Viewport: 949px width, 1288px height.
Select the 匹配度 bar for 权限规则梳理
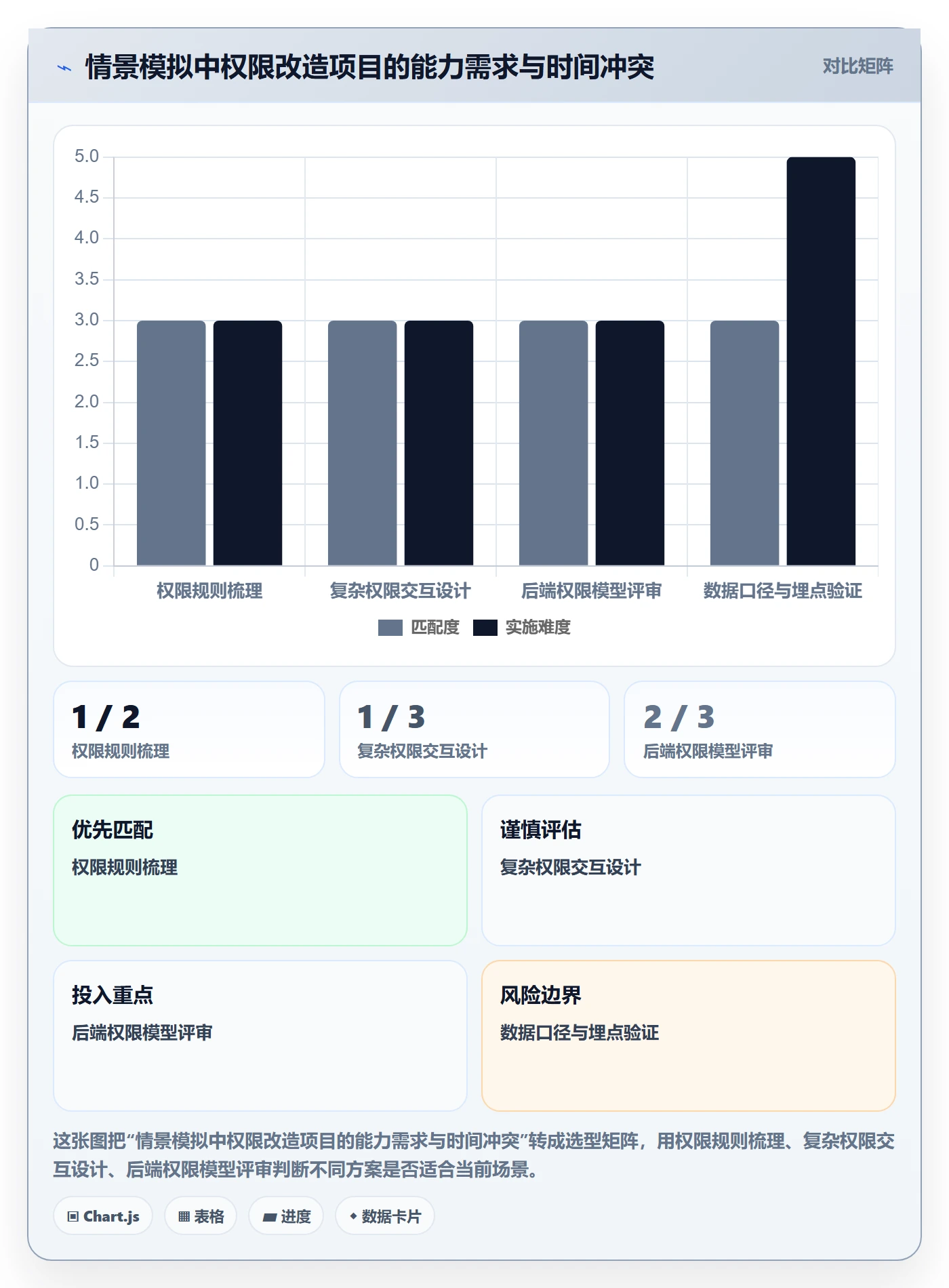pos(171,443)
